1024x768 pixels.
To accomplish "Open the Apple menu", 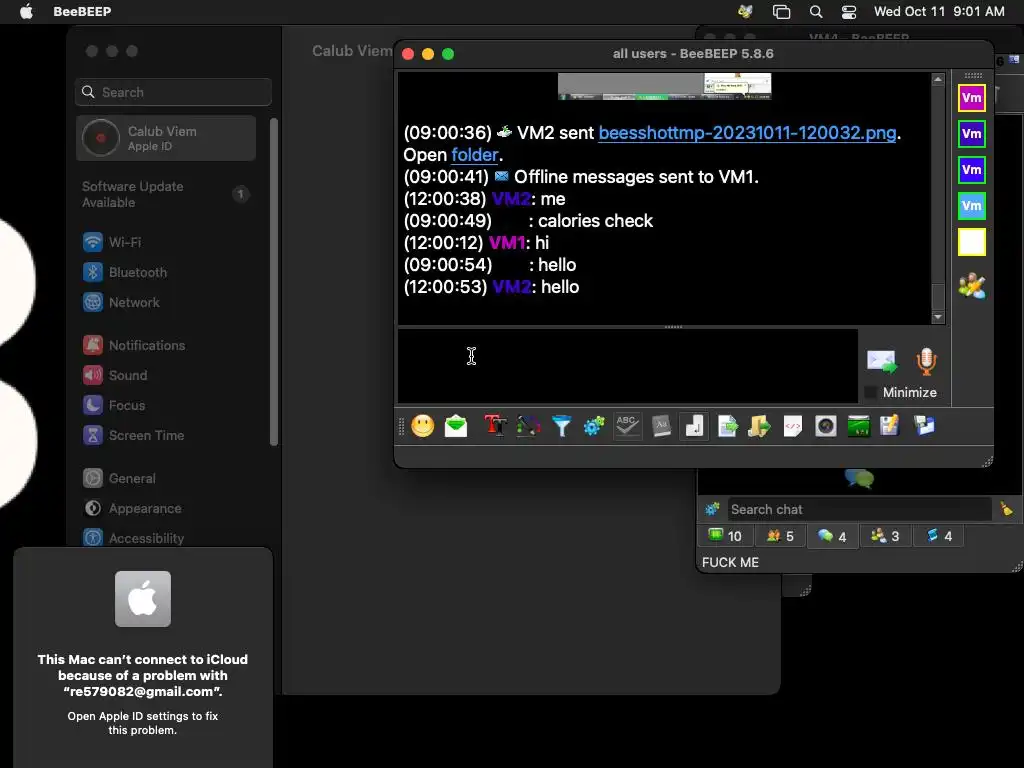I will click(26, 12).
